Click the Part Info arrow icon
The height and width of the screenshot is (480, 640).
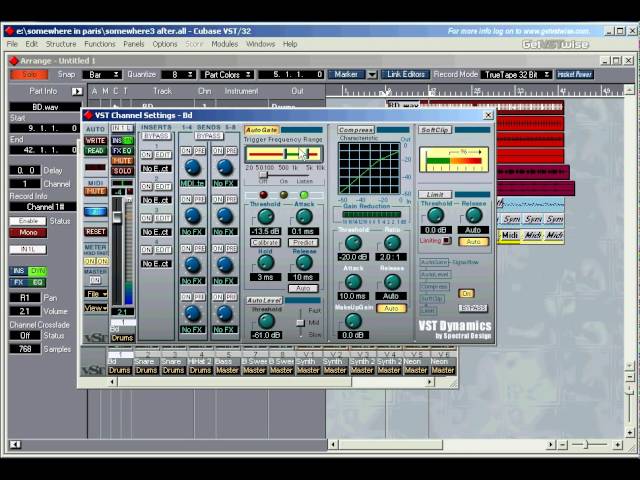77,91
